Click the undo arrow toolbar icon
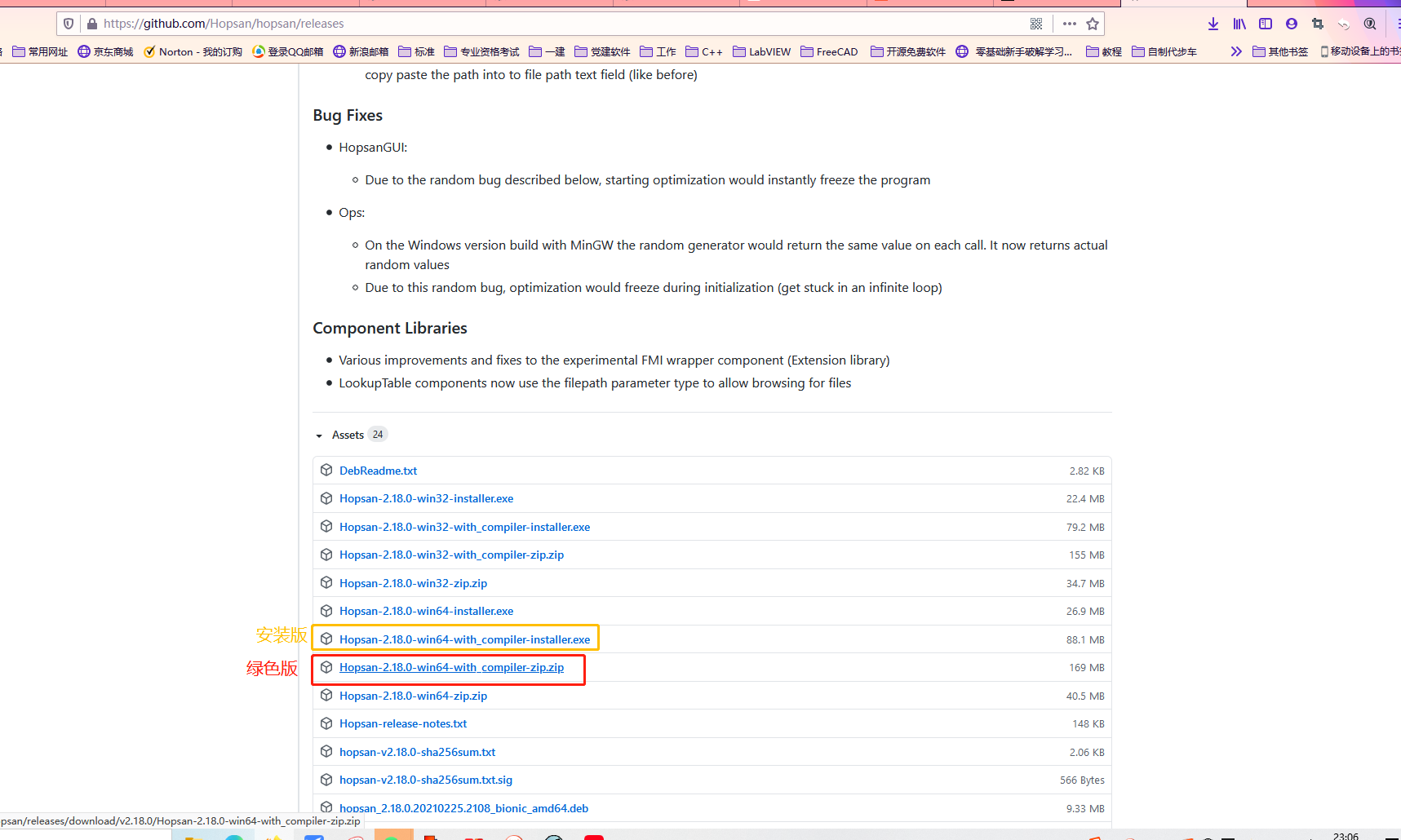This screenshot has height=840, width=1401. click(x=1344, y=24)
